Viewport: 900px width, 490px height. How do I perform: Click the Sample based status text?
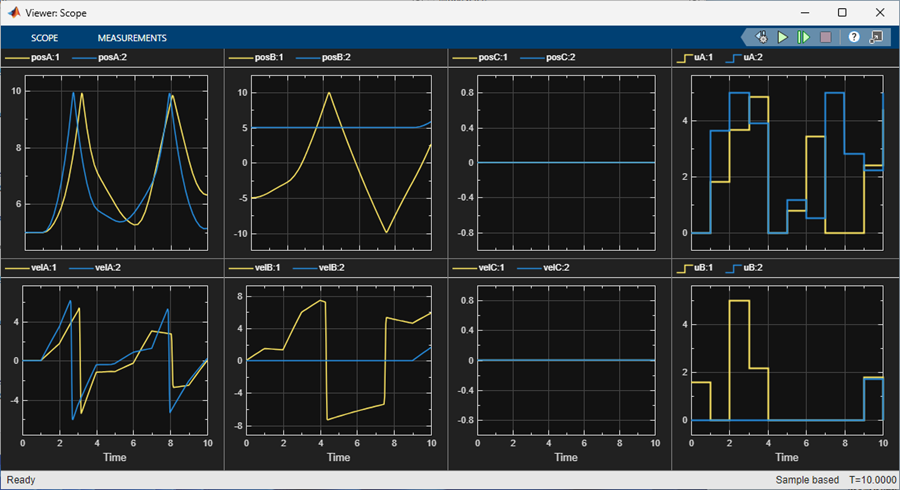pos(807,480)
